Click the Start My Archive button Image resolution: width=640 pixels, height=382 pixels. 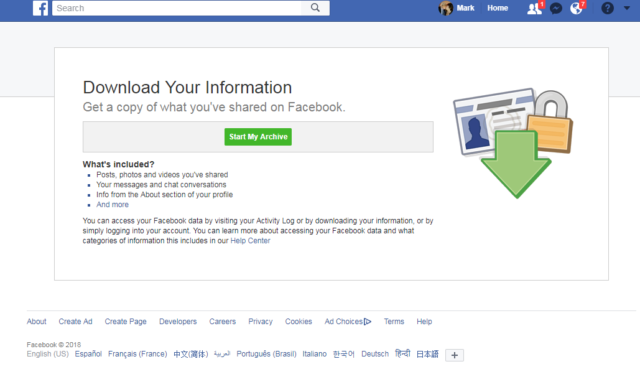(x=258, y=137)
